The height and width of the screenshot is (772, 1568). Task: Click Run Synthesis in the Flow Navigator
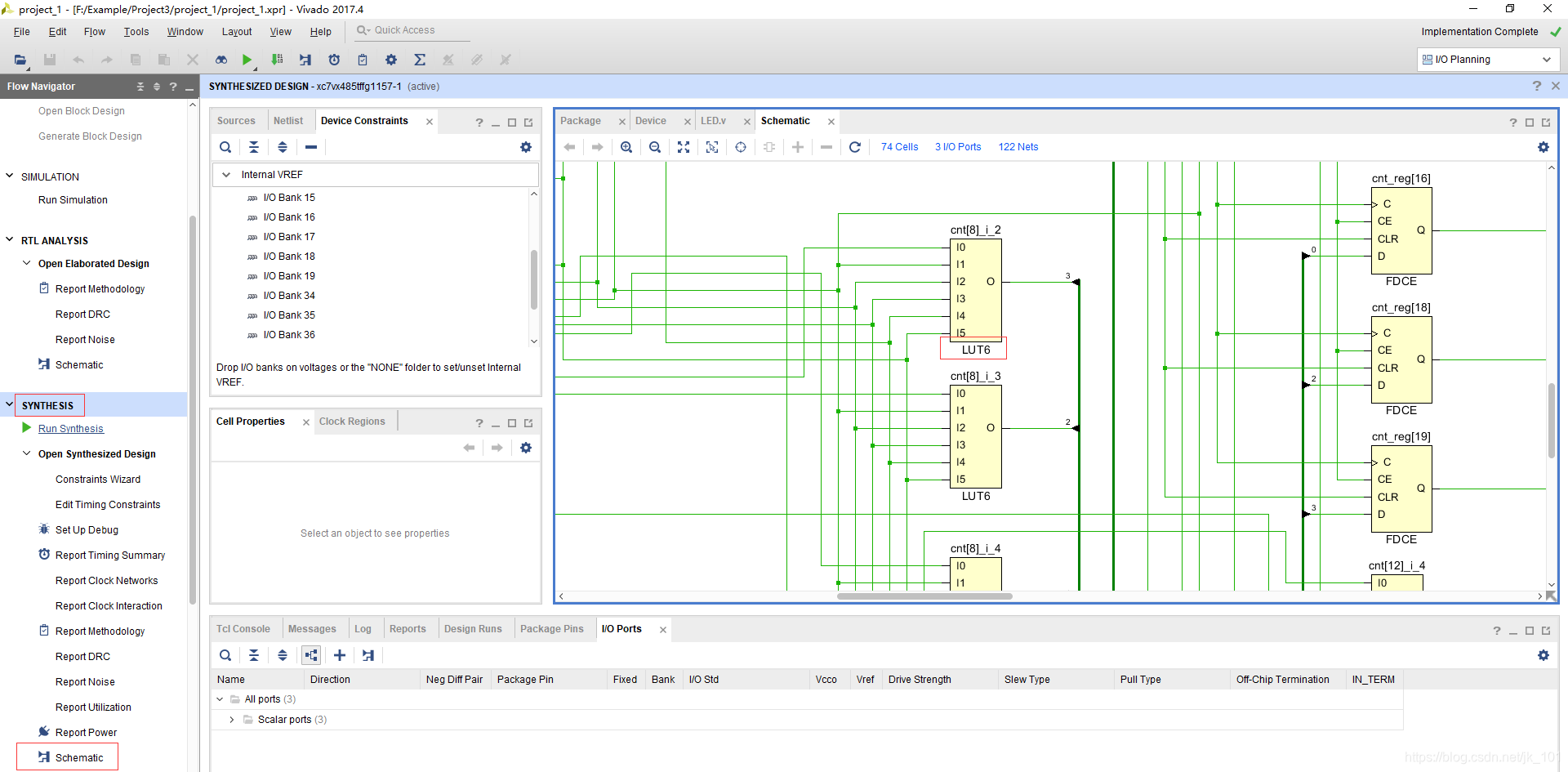point(70,428)
